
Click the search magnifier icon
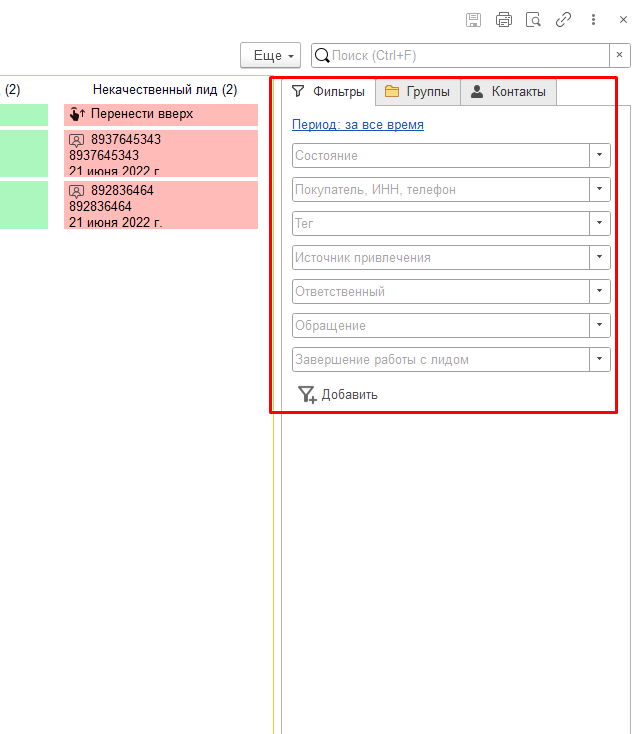tap(322, 55)
